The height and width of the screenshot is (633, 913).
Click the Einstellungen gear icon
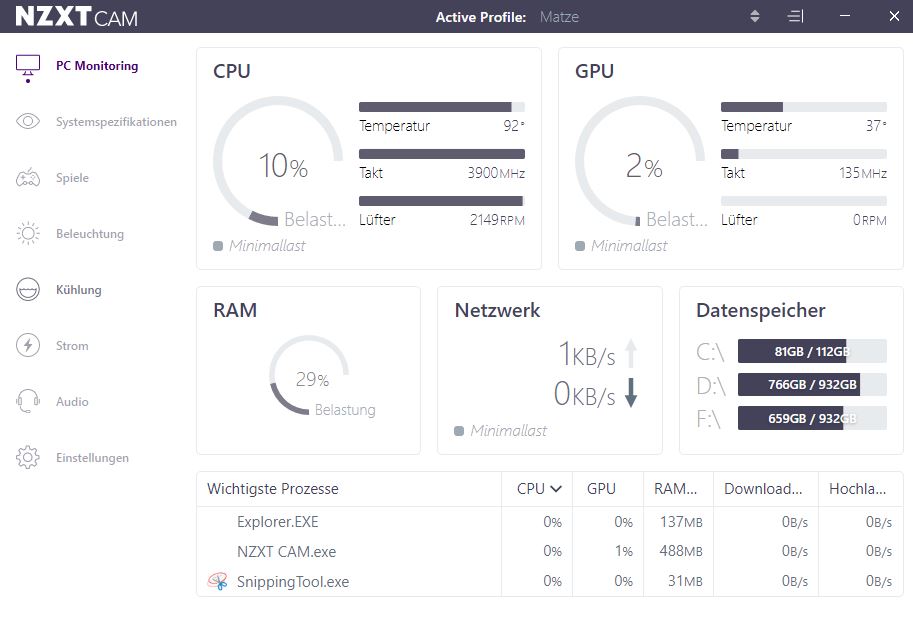tap(27, 458)
